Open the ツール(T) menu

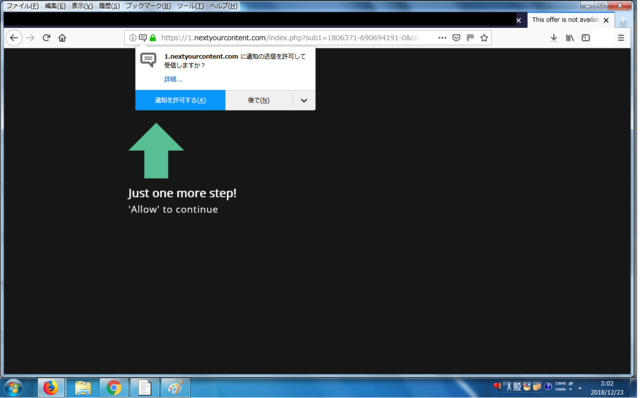tap(190, 6)
